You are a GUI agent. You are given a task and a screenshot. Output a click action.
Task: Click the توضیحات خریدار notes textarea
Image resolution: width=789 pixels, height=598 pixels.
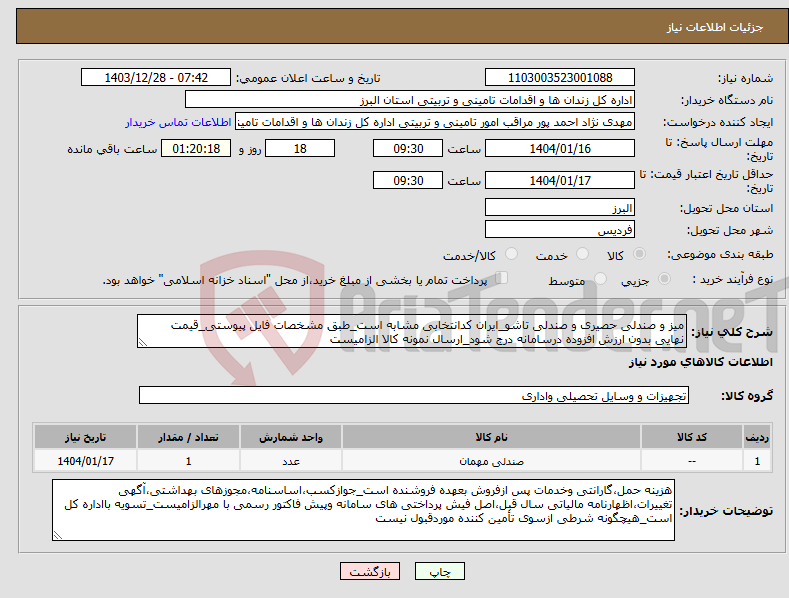363,510
